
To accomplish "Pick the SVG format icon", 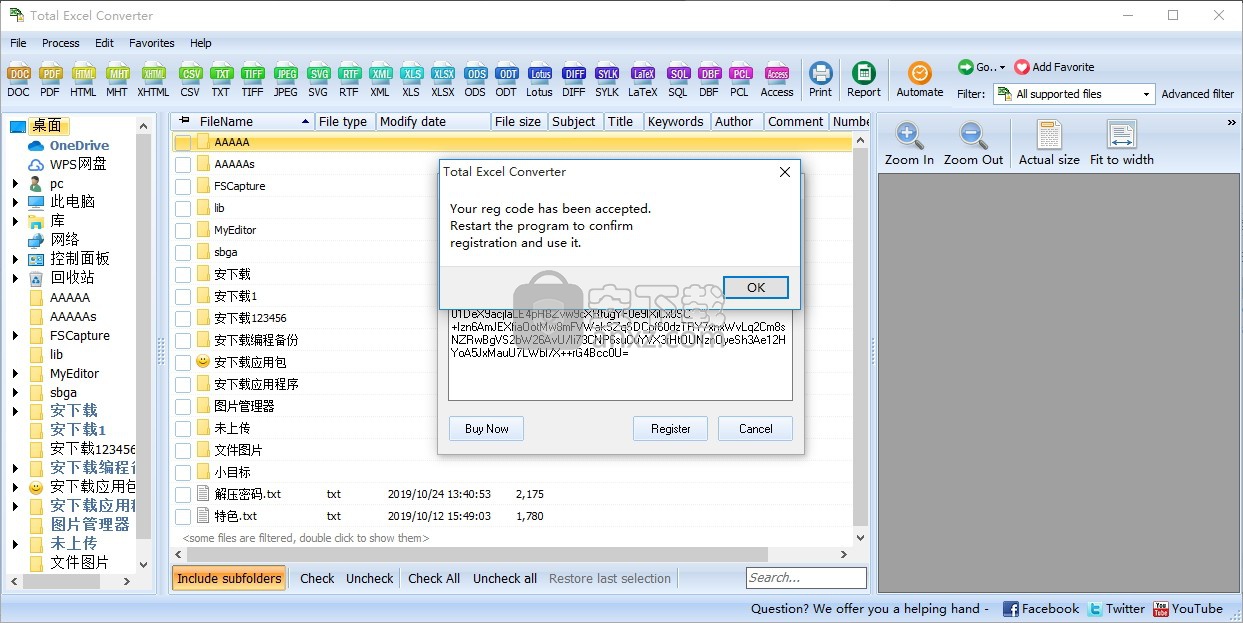I will tap(318, 80).
